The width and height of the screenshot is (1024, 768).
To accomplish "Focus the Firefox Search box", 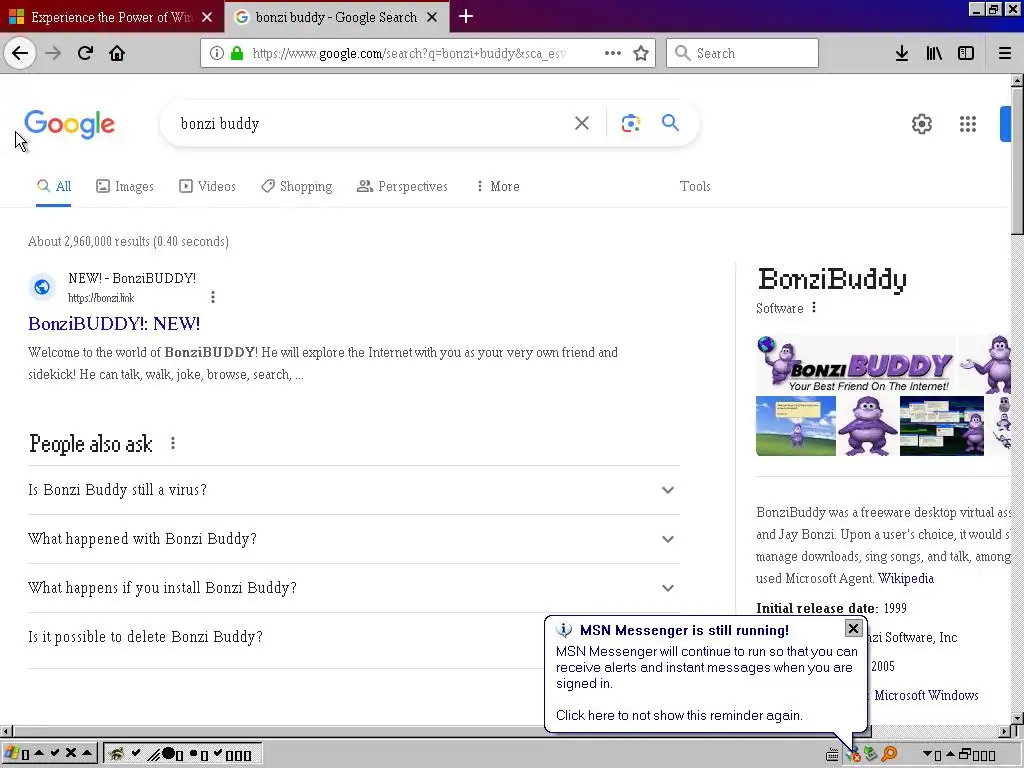I will pyautogui.click(x=743, y=53).
